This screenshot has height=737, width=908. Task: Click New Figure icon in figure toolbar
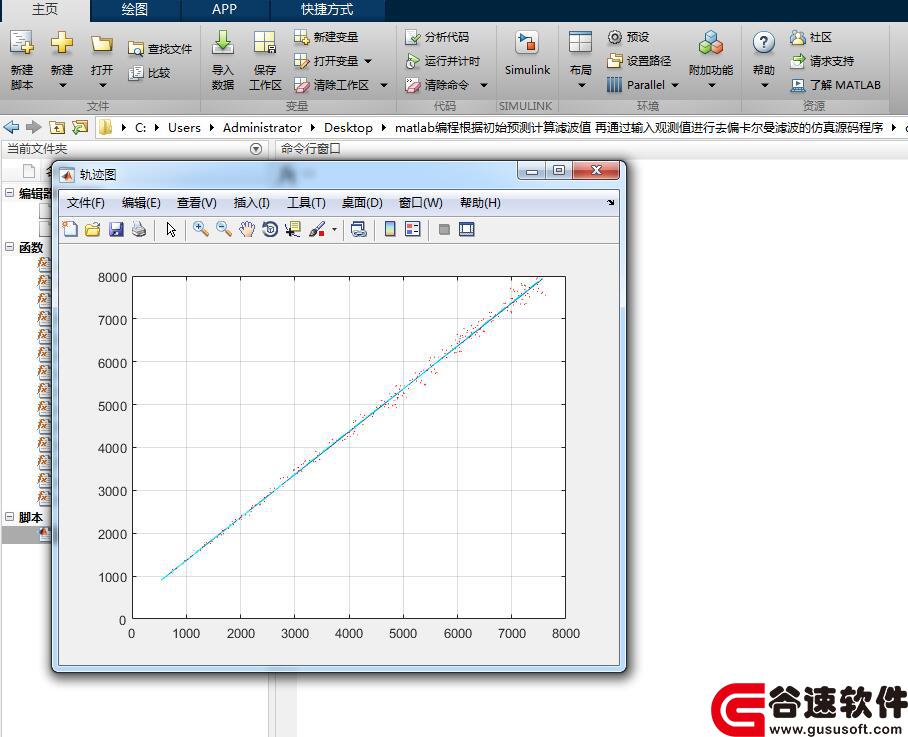tap(70, 229)
